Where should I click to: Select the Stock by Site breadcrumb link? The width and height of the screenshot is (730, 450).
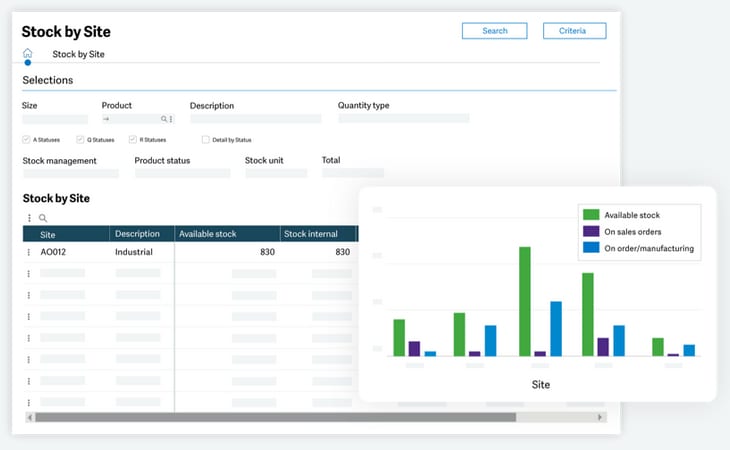78,54
